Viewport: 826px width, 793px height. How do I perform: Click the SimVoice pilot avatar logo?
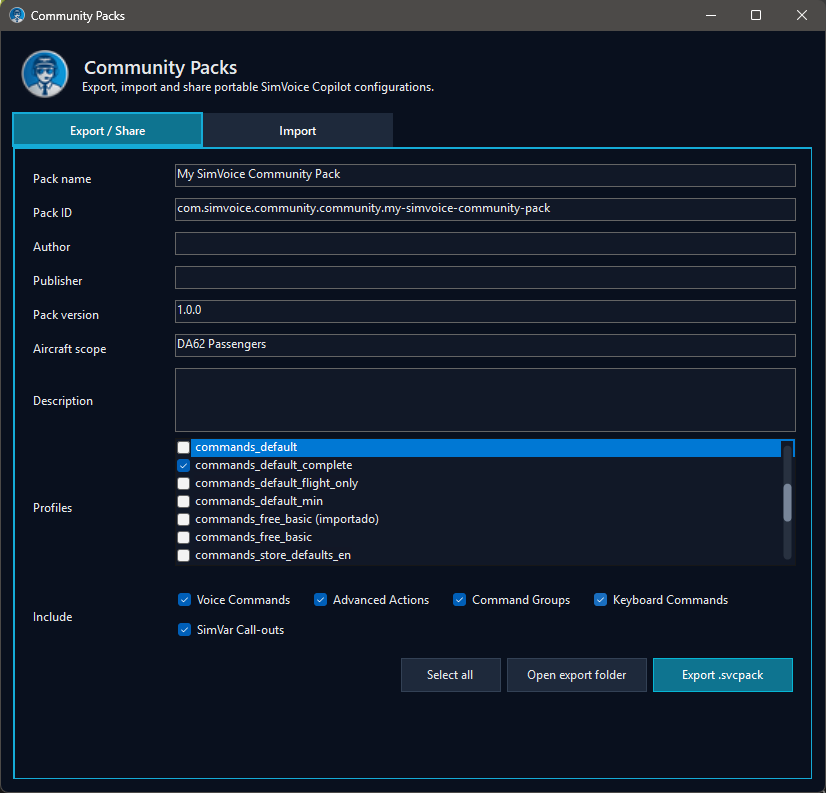45,74
